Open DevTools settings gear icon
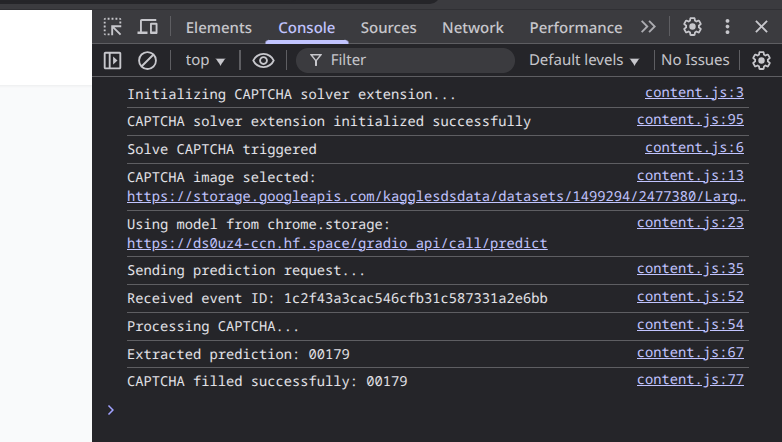 [x=692, y=28]
